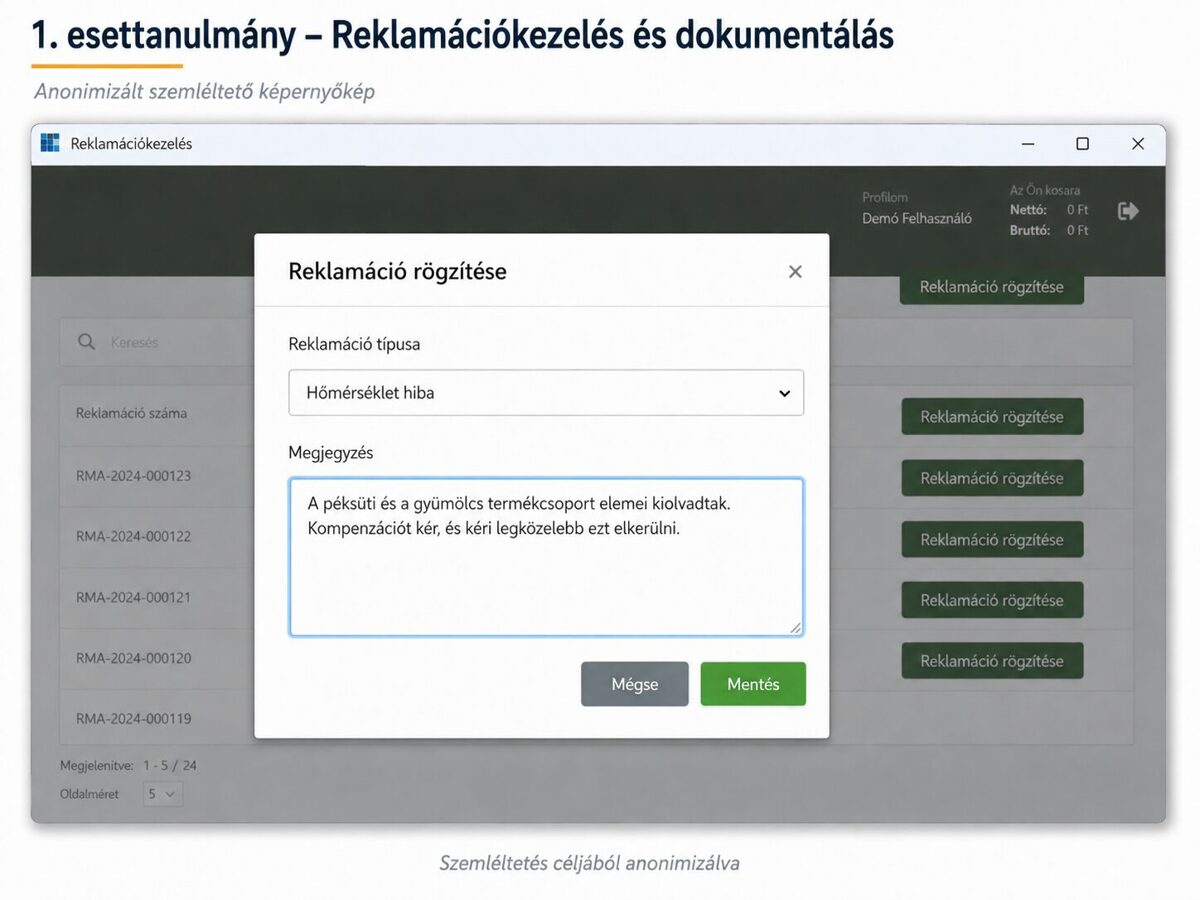Click the Reklamáció száma column header
This screenshot has height=900, width=1200.
131,413
